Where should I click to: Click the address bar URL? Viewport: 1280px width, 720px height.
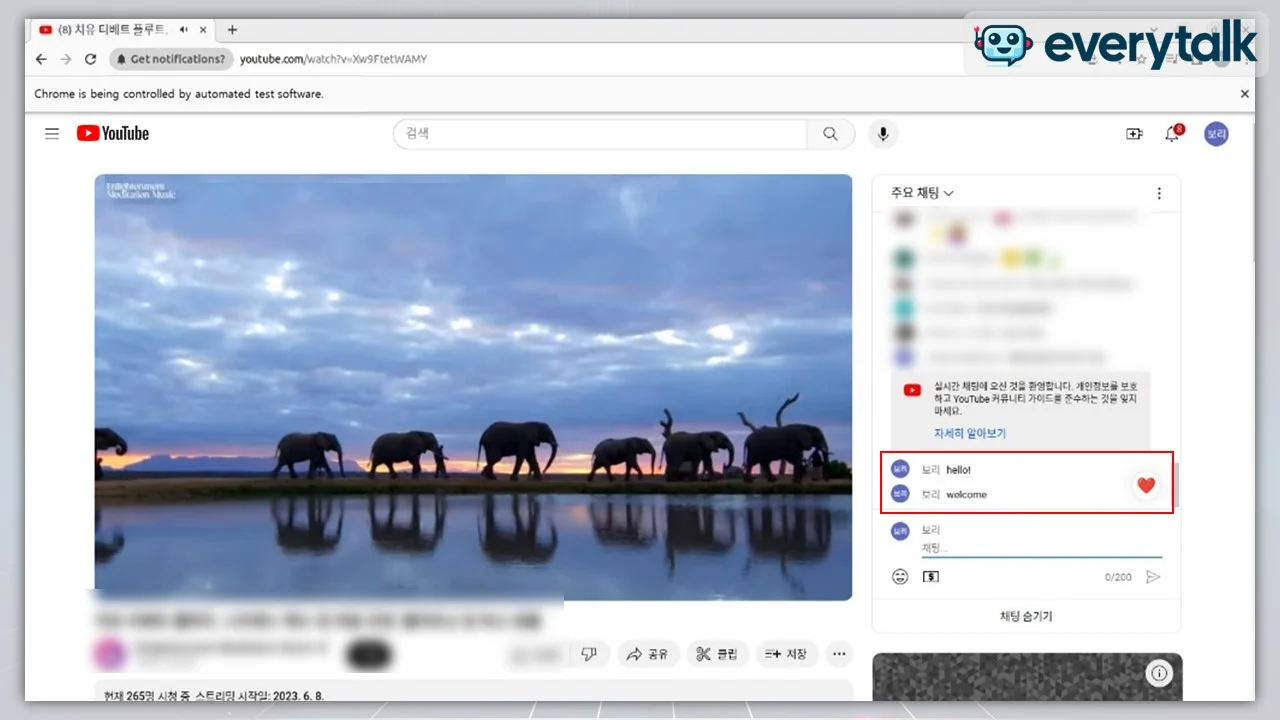(333, 59)
